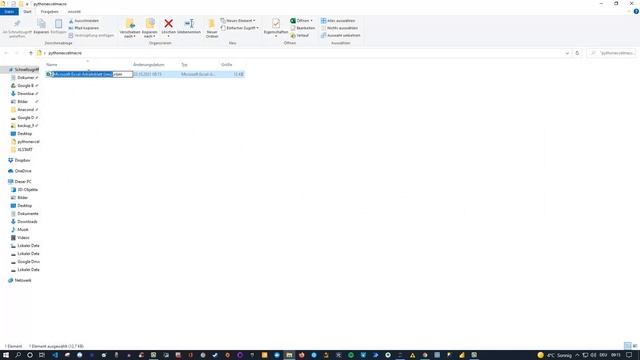Click Auswahl umkehren in ribbon
The image size is (640, 360).
tap(340, 35)
